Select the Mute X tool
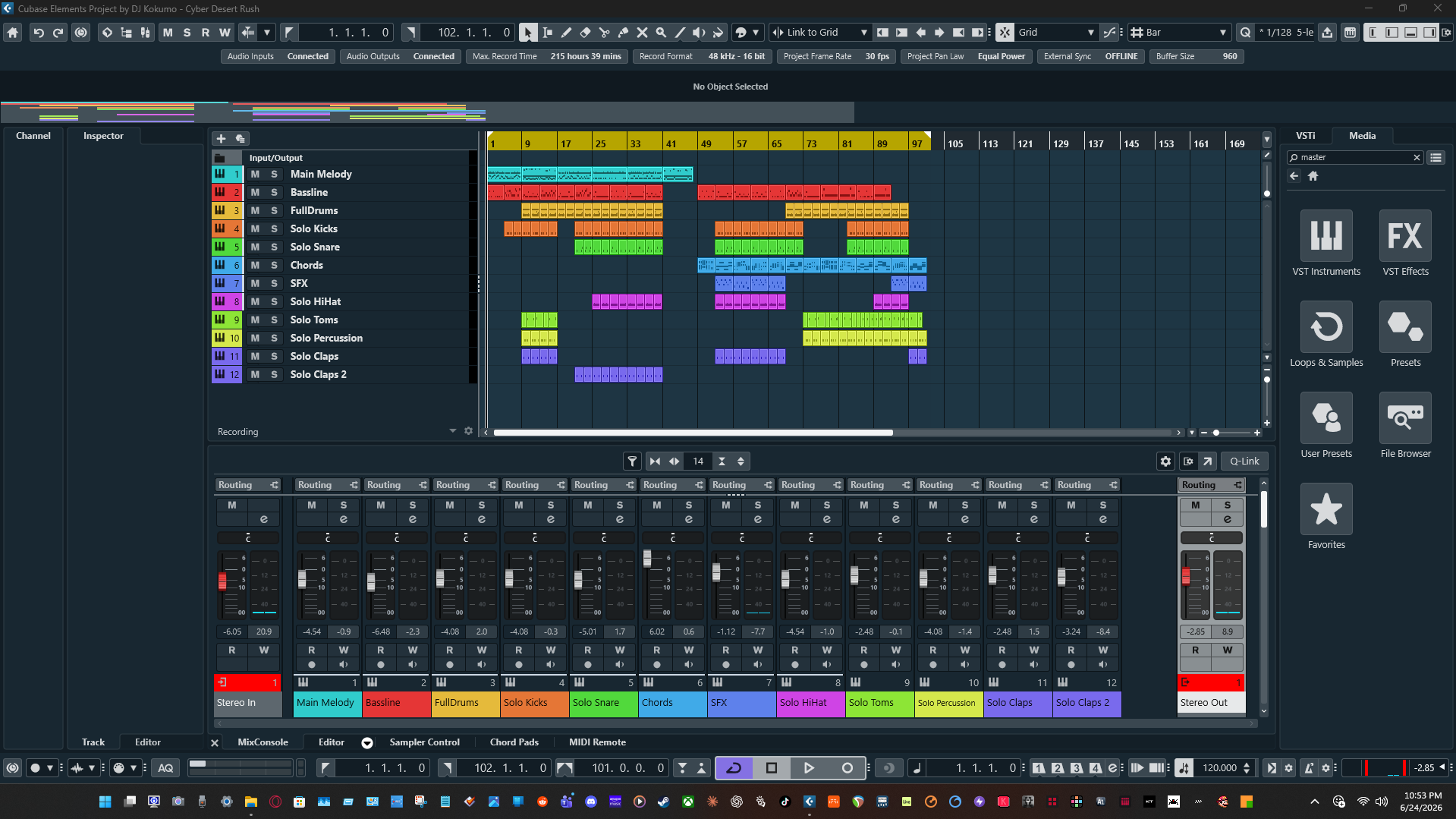This screenshot has width=1456, height=819. pyautogui.click(x=642, y=33)
